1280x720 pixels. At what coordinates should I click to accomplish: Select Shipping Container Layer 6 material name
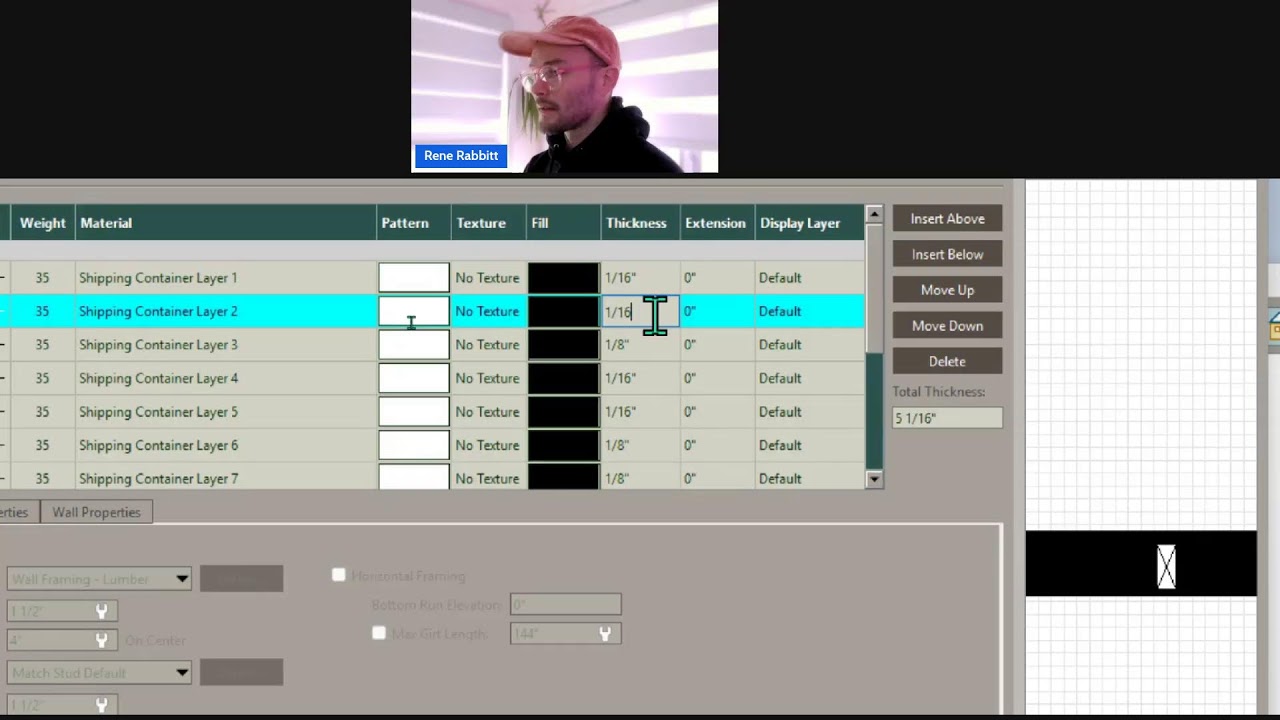coord(158,445)
